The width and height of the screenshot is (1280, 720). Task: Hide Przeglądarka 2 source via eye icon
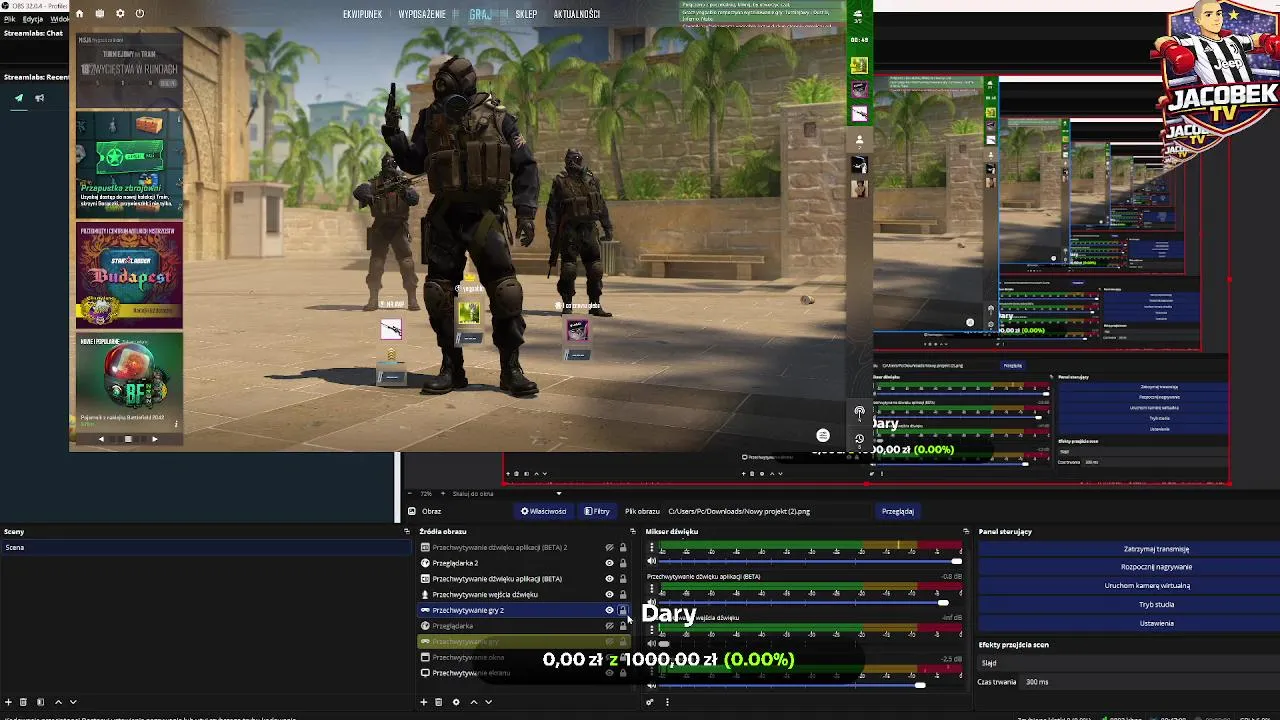[609, 563]
